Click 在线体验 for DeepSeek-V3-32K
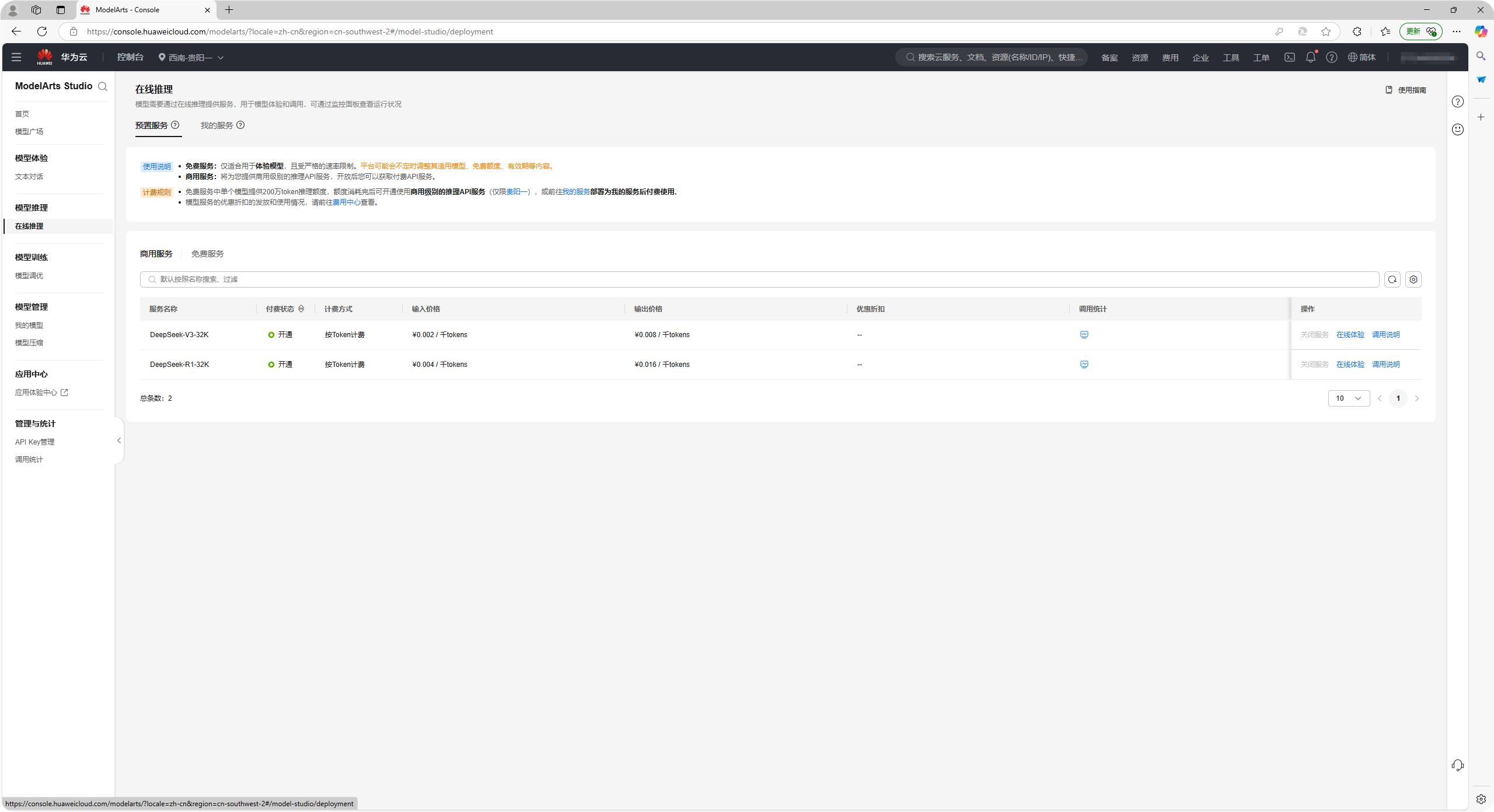1494x812 pixels. point(1350,335)
